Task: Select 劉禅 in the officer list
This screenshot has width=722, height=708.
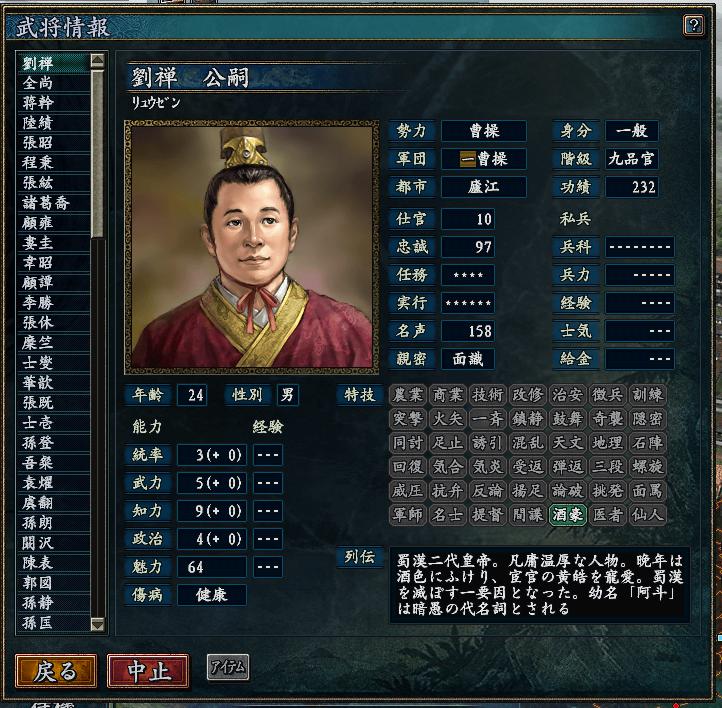Action: 53,63
